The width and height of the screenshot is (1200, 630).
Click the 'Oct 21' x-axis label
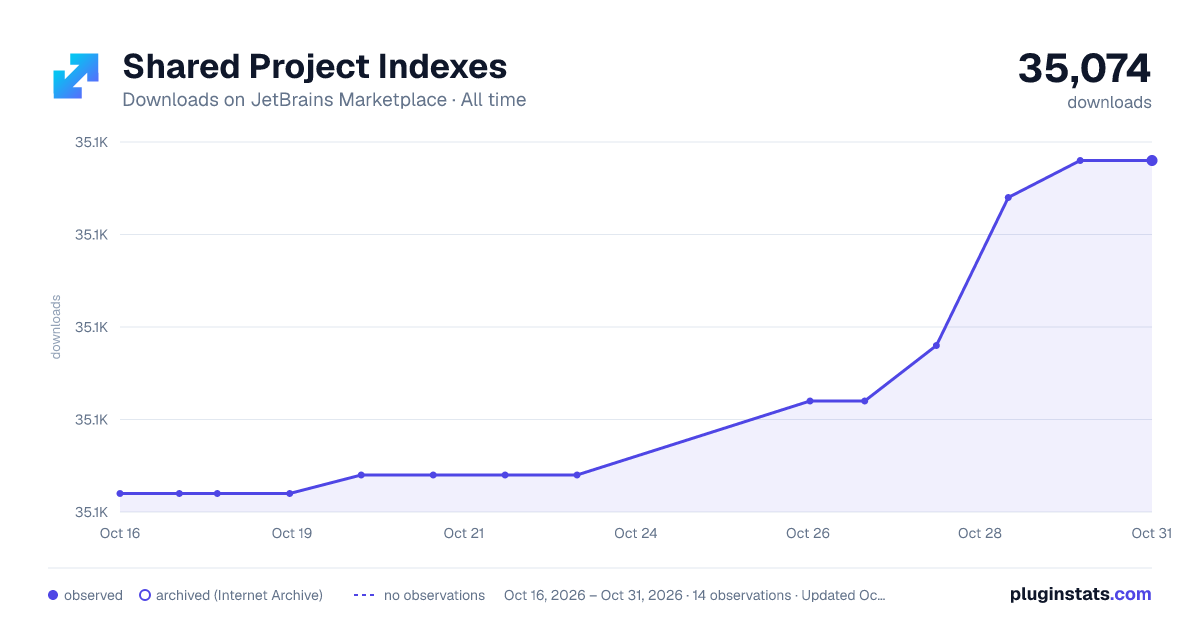pyautogui.click(x=464, y=533)
